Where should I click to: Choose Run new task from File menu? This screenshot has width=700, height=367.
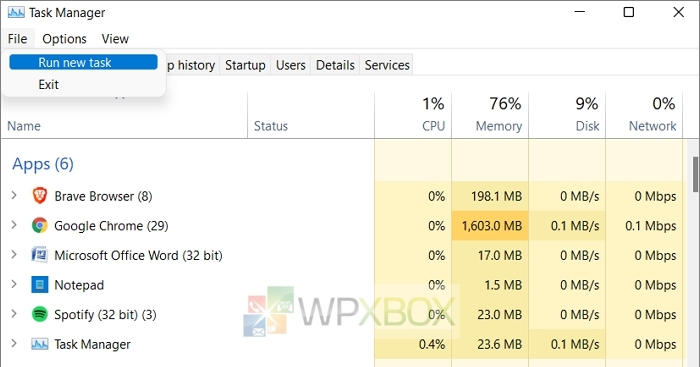click(83, 62)
